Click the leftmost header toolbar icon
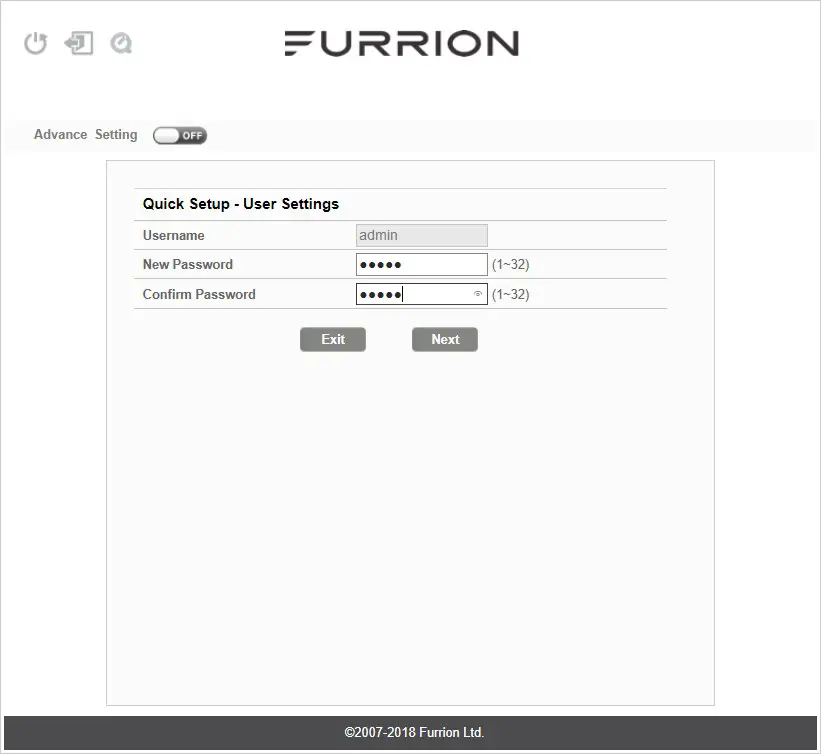Viewport: 821px width, 754px height. tap(35, 43)
